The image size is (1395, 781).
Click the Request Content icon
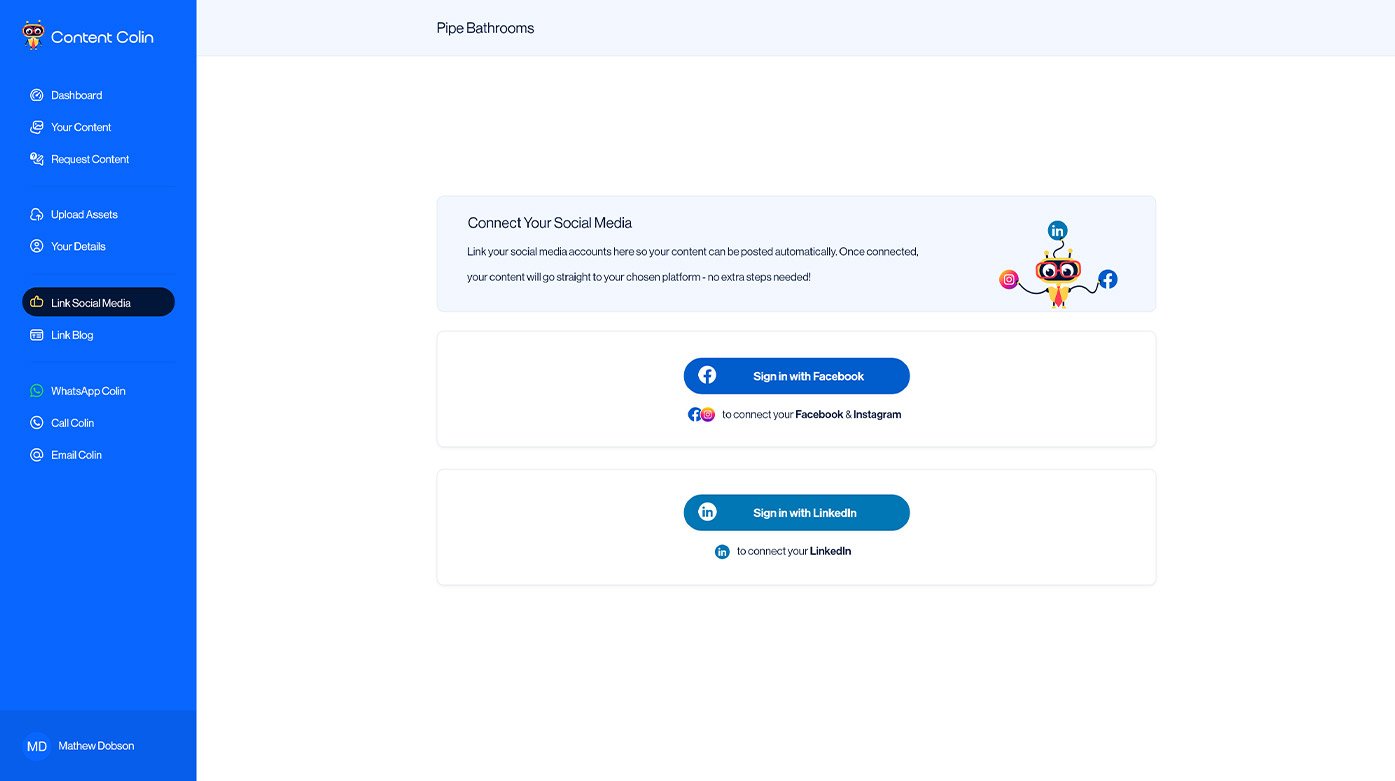click(x=37, y=159)
